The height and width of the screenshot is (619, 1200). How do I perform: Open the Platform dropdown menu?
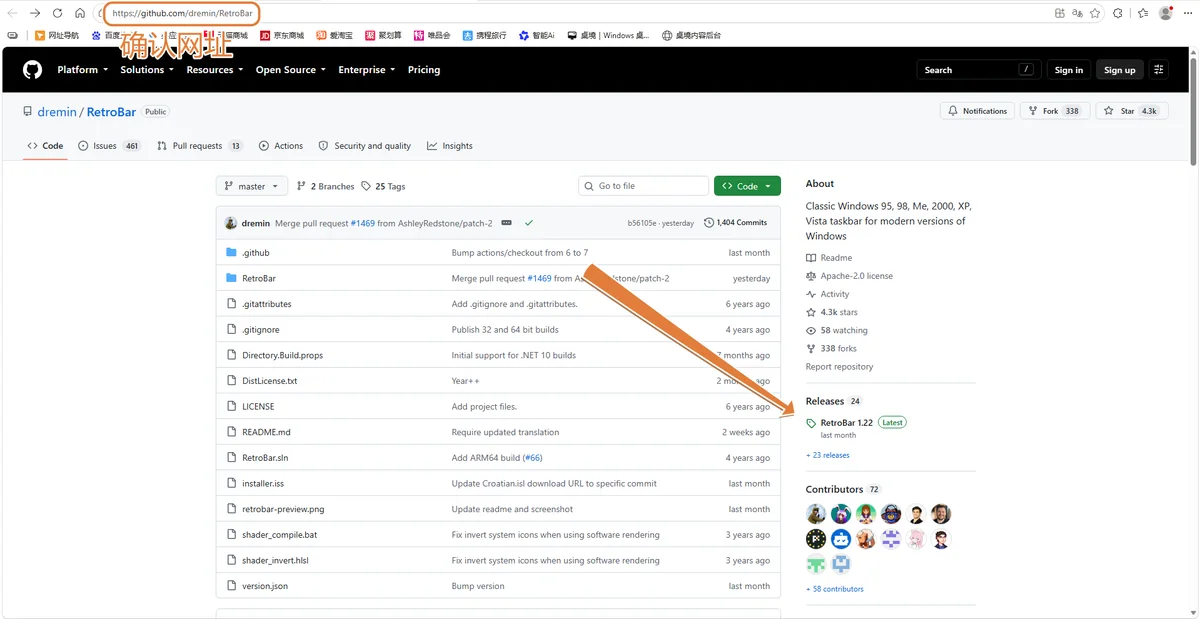click(x=82, y=70)
